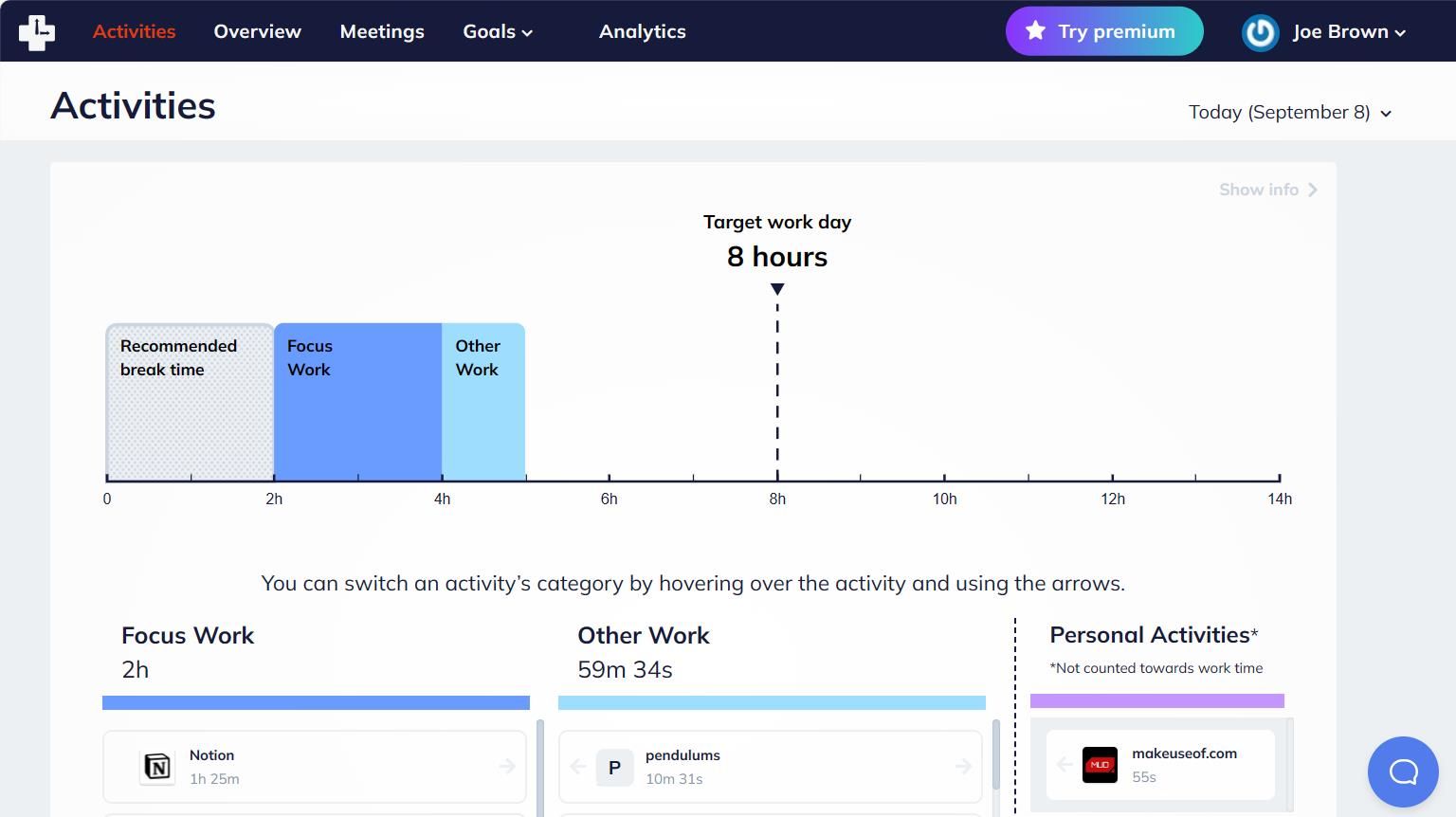The width and height of the screenshot is (1456, 817).
Task: Move pendulums left to Focus Work
Action: (x=578, y=766)
